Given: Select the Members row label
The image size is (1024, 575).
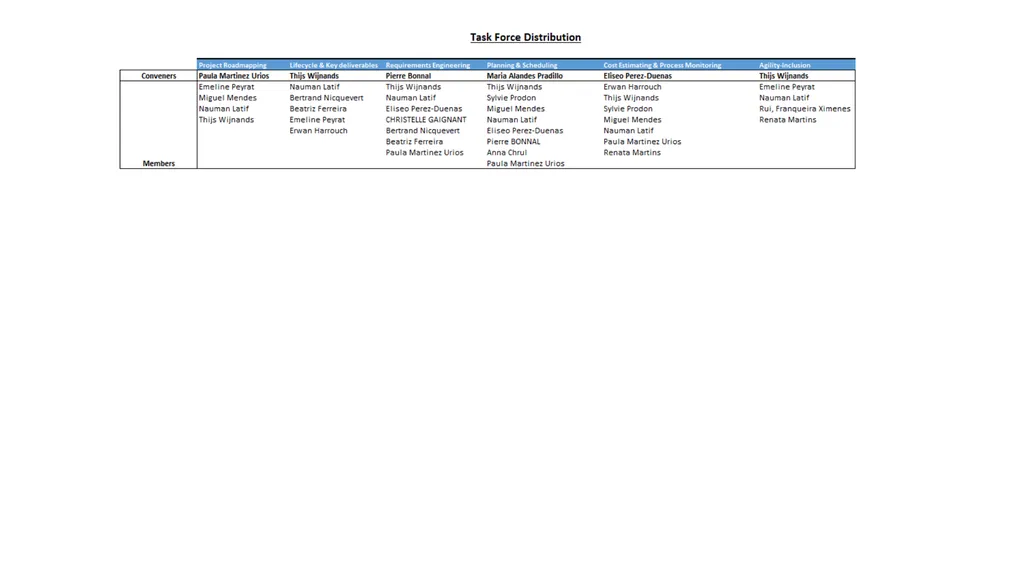Looking at the screenshot, I should 159,163.
